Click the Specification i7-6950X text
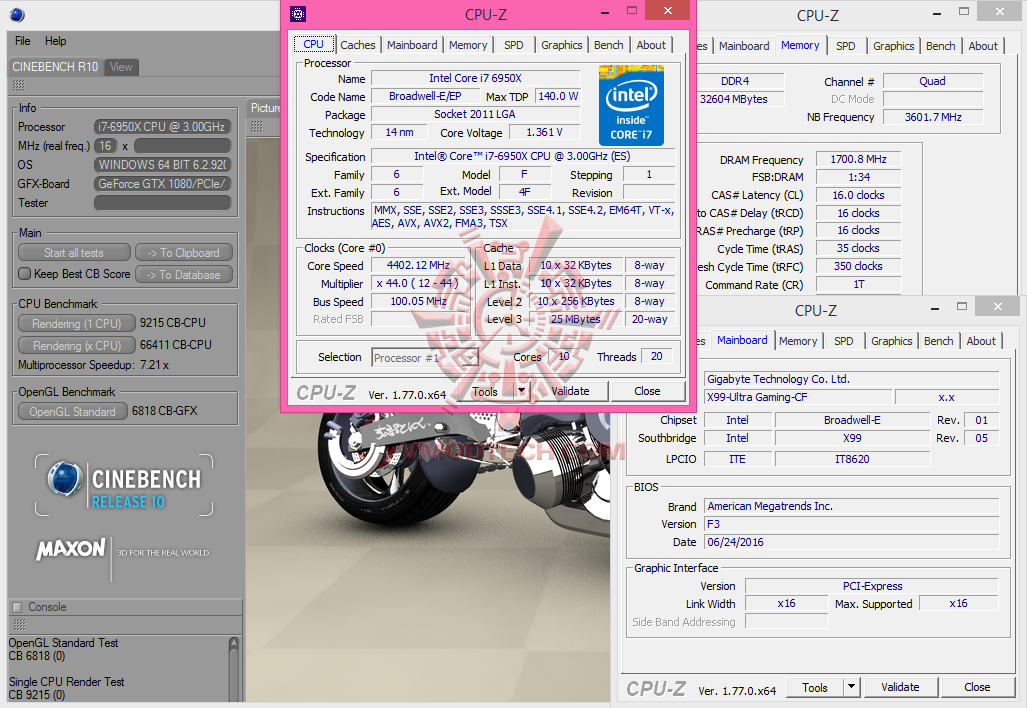Screen dimensions: 1027x708 pyautogui.click(x=522, y=156)
